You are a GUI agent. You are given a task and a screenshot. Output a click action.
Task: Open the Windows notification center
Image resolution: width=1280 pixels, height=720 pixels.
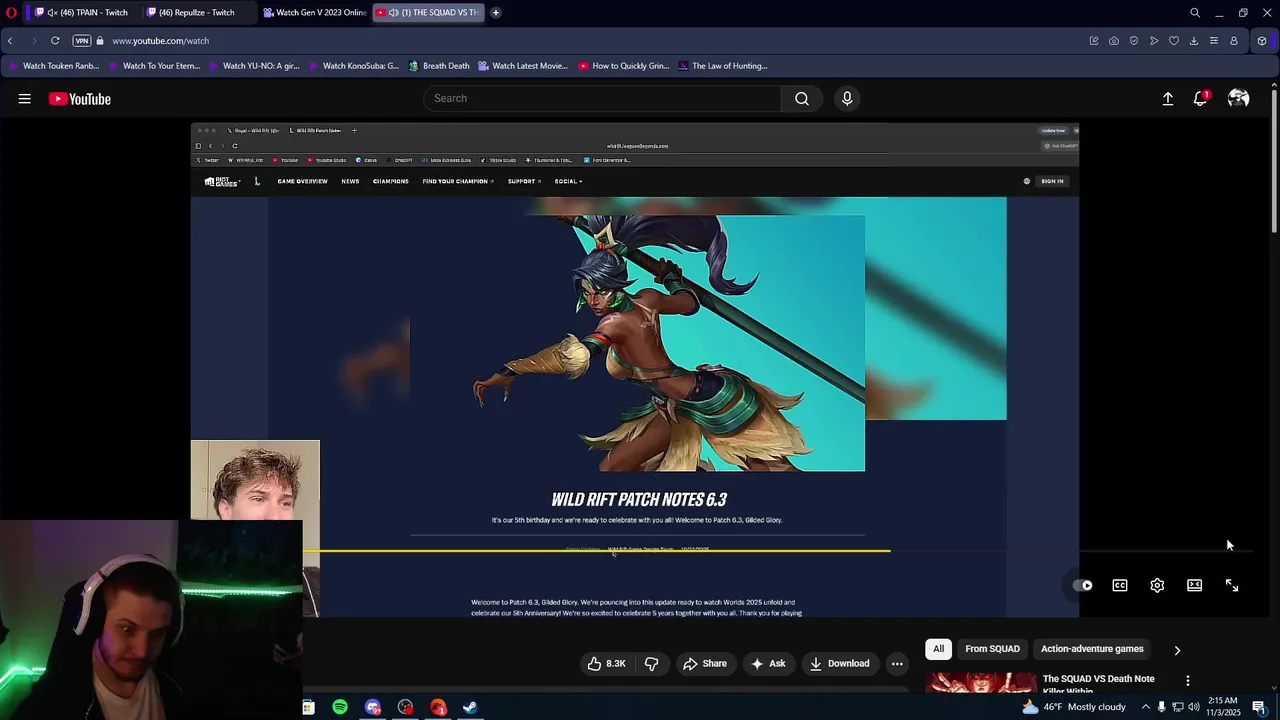point(1259,707)
